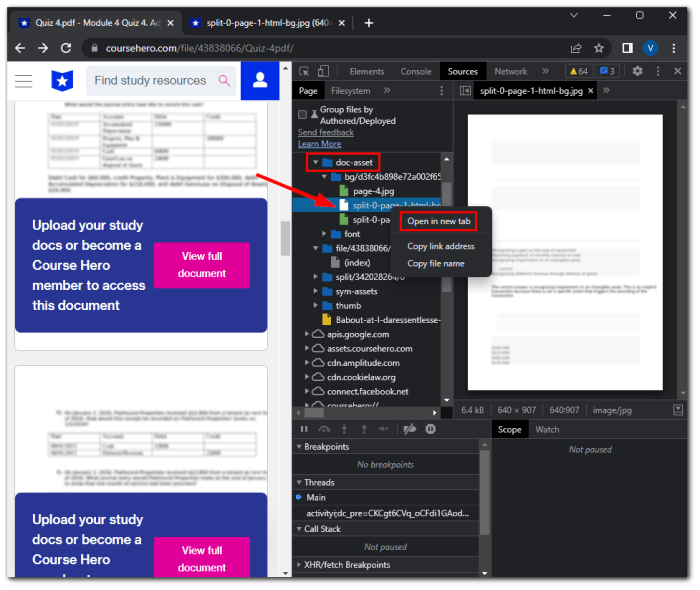Open DevTools settings gear
700x590 pixels.
(x=638, y=71)
